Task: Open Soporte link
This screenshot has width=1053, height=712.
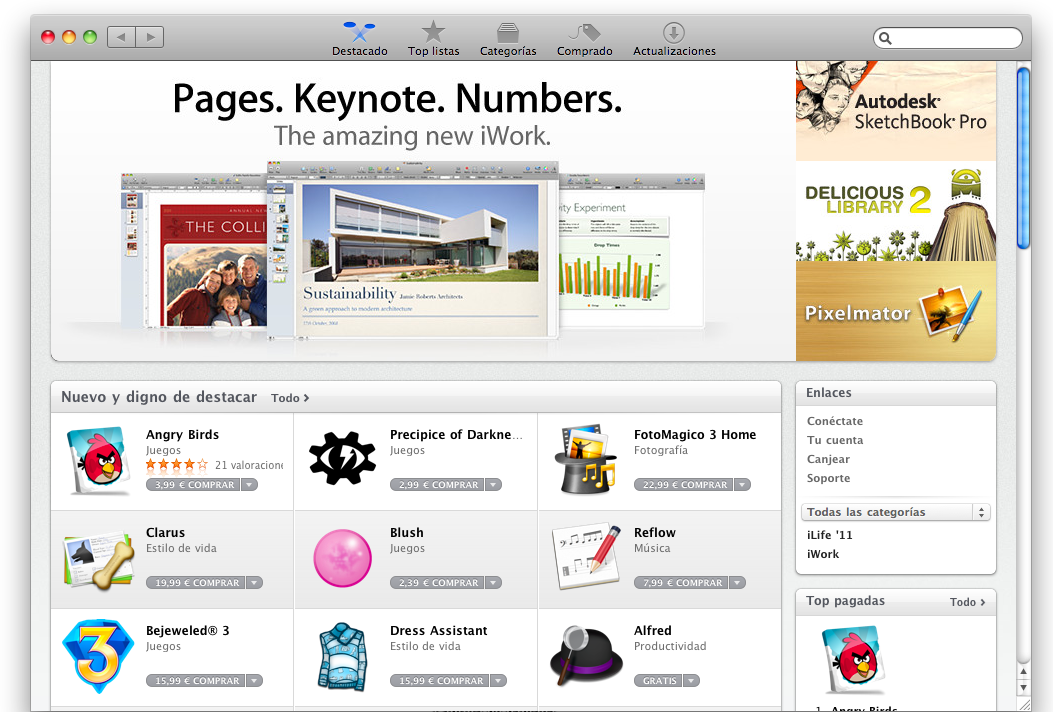Action: pyautogui.click(x=828, y=478)
